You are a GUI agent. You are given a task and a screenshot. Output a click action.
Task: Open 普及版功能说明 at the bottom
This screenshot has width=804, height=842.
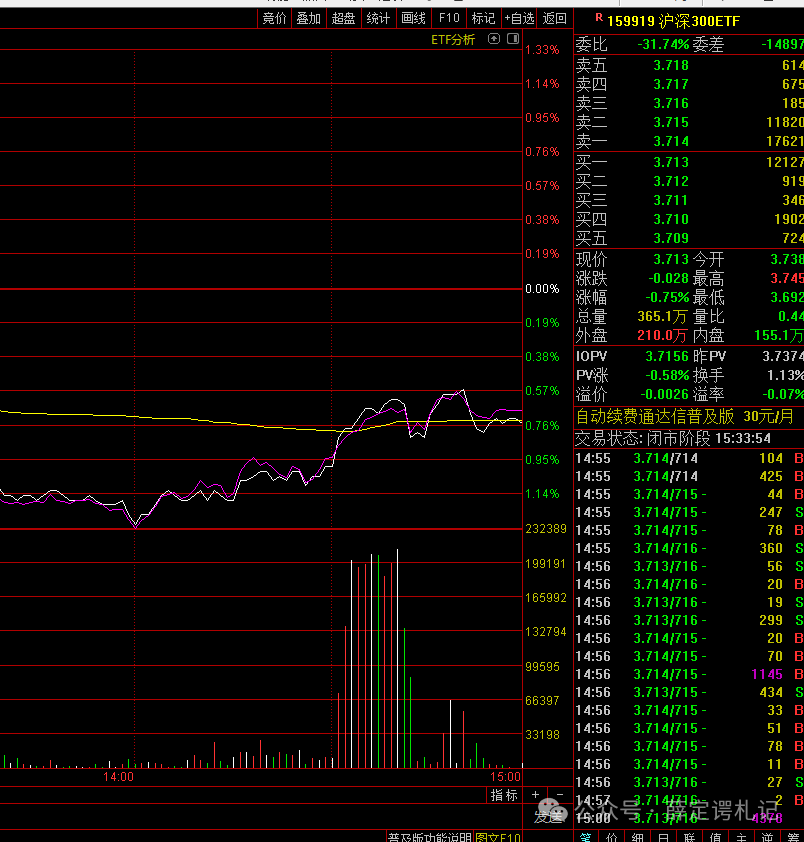430,837
